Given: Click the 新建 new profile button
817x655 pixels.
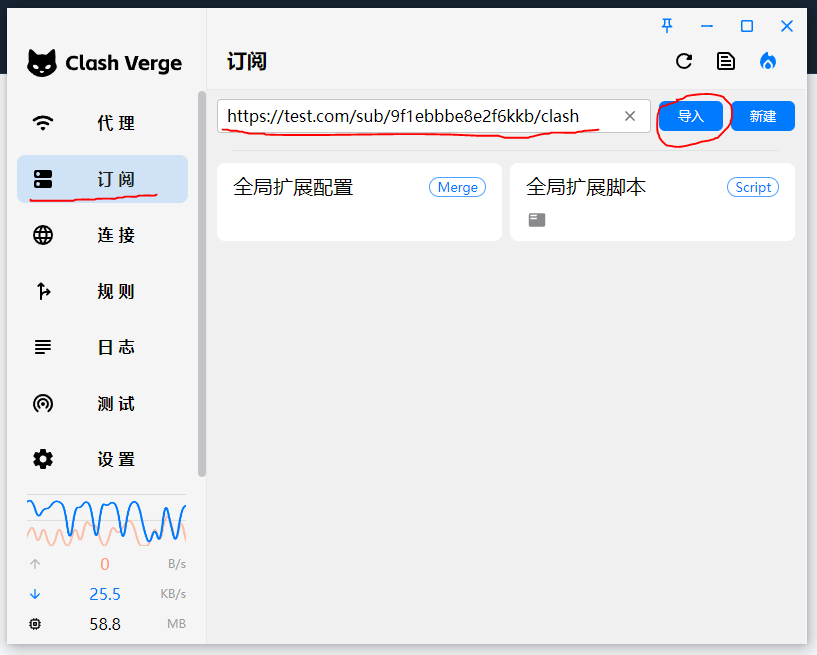Looking at the screenshot, I should coord(762,116).
